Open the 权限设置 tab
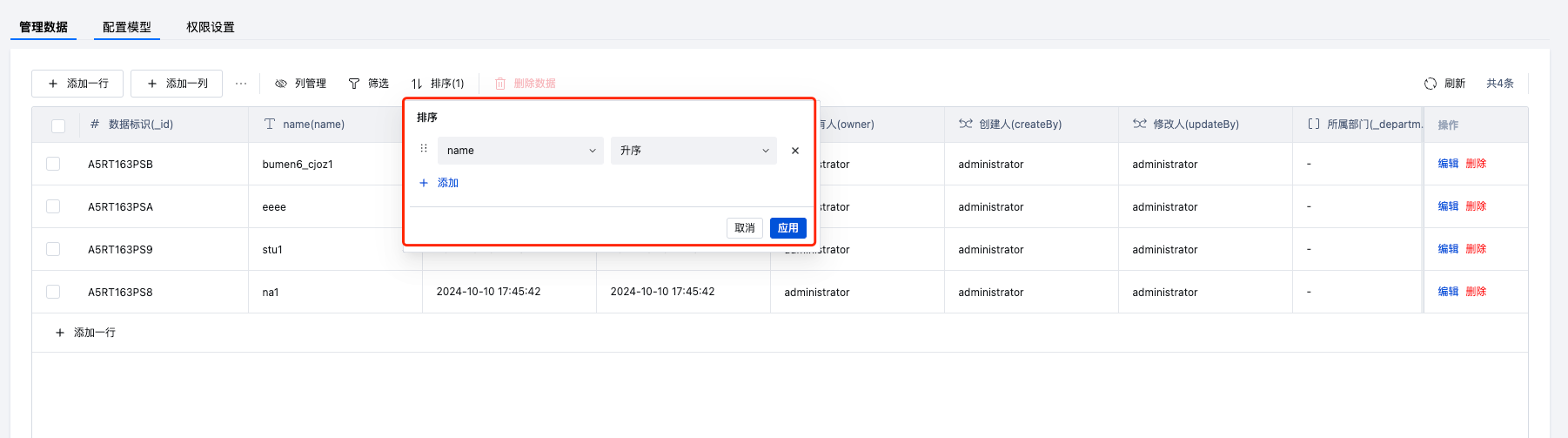The image size is (1568, 438). click(211, 27)
